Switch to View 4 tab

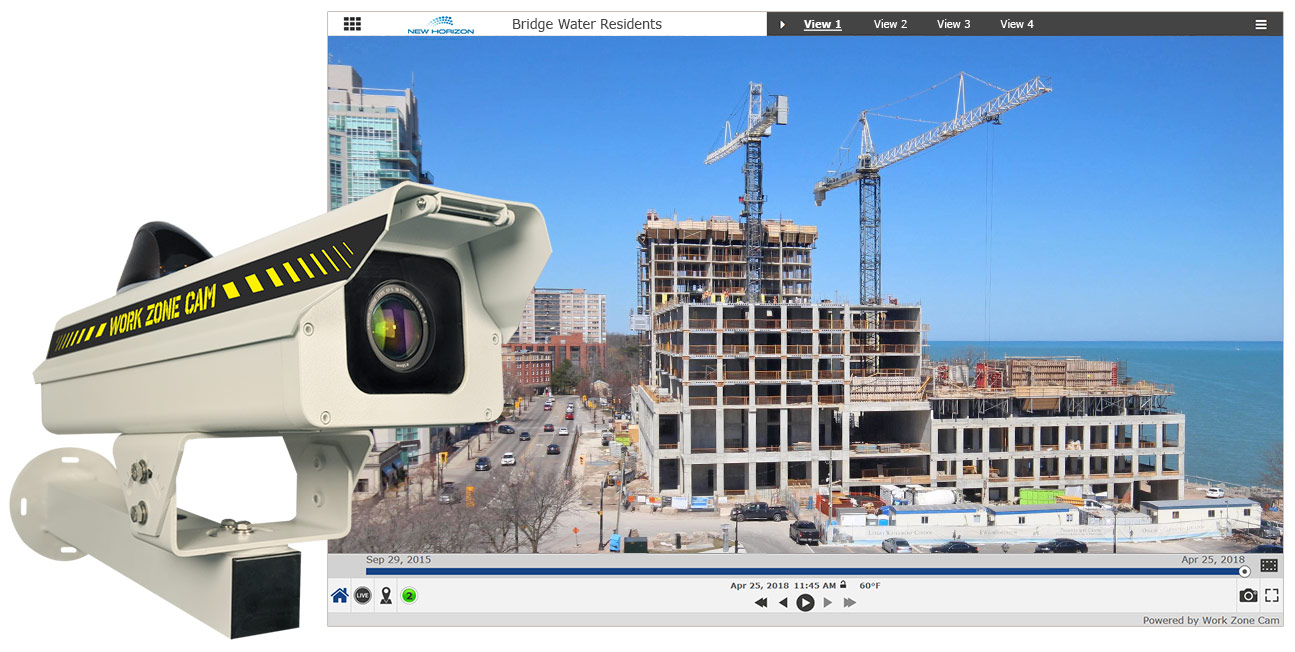point(1017,24)
